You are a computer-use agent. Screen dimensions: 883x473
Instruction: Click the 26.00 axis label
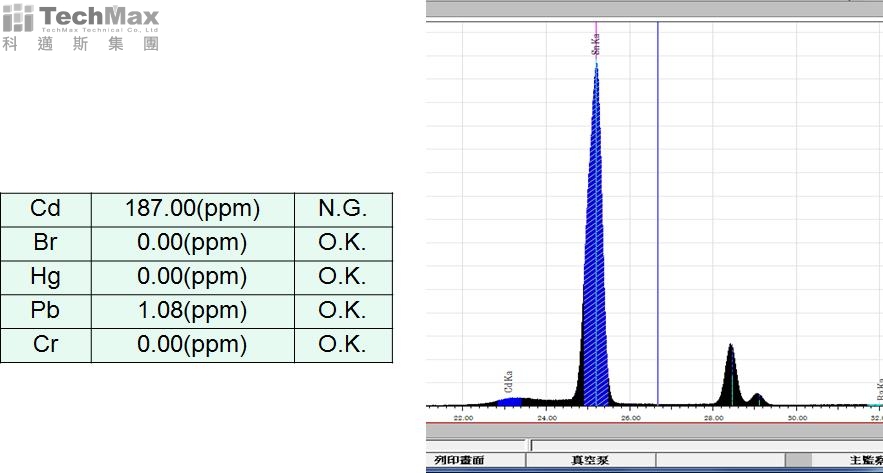pyautogui.click(x=630, y=418)
